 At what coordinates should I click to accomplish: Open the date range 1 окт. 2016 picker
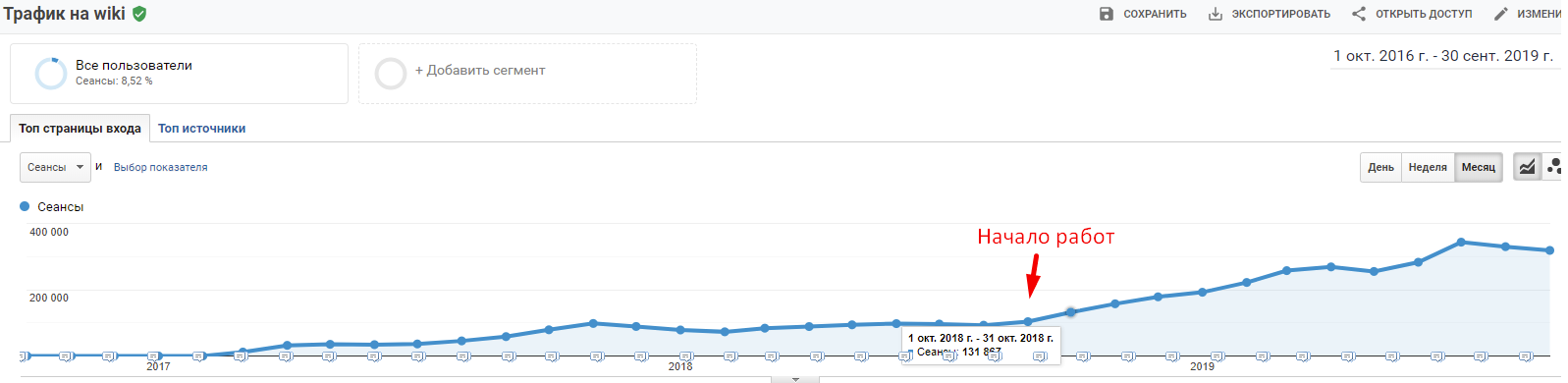[1443, 56]
